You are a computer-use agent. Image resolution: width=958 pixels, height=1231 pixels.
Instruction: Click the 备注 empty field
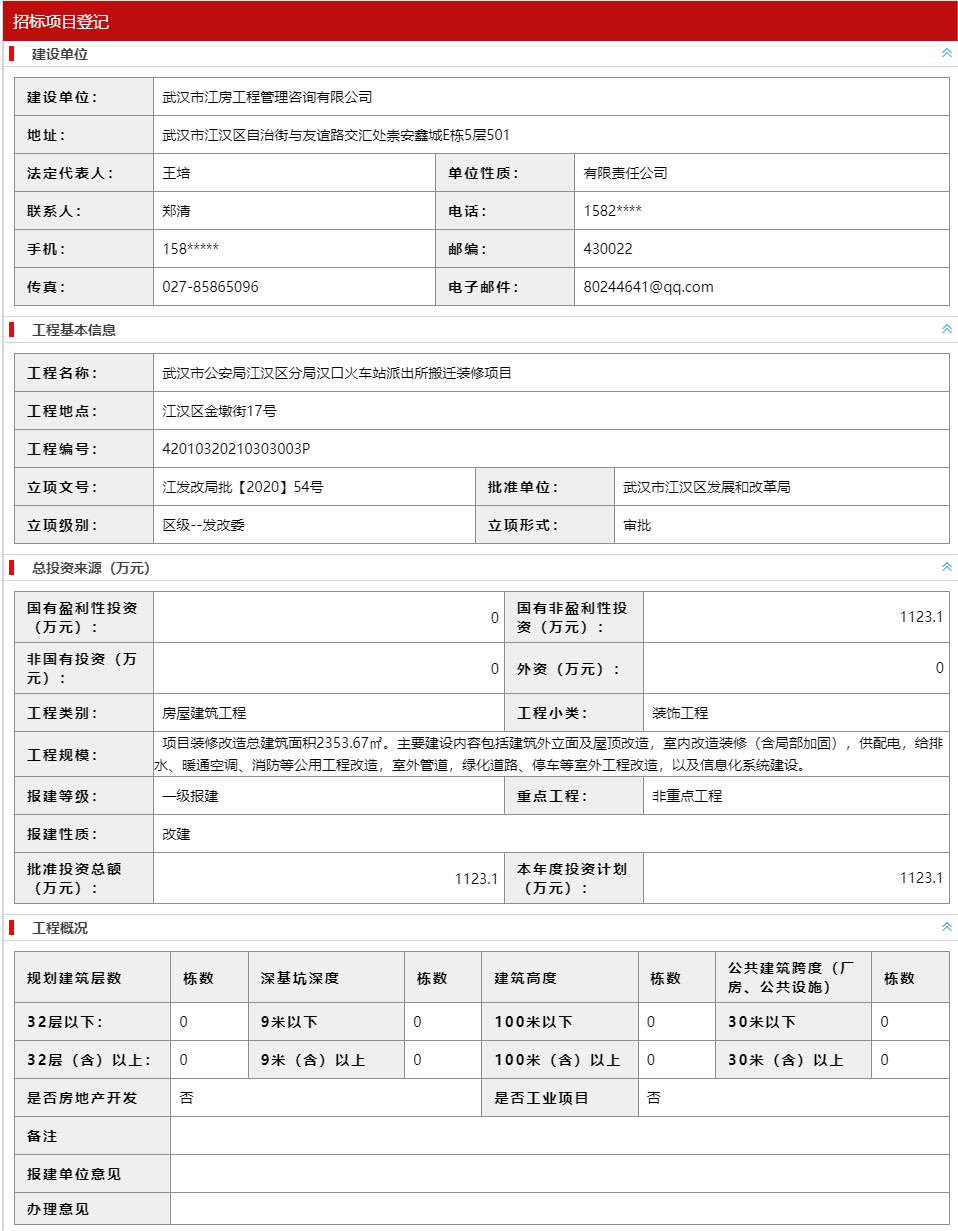558,1136
